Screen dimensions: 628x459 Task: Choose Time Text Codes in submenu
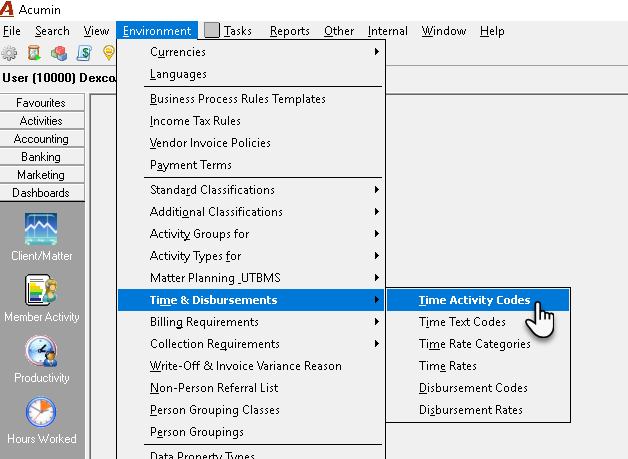coord(478,322)
